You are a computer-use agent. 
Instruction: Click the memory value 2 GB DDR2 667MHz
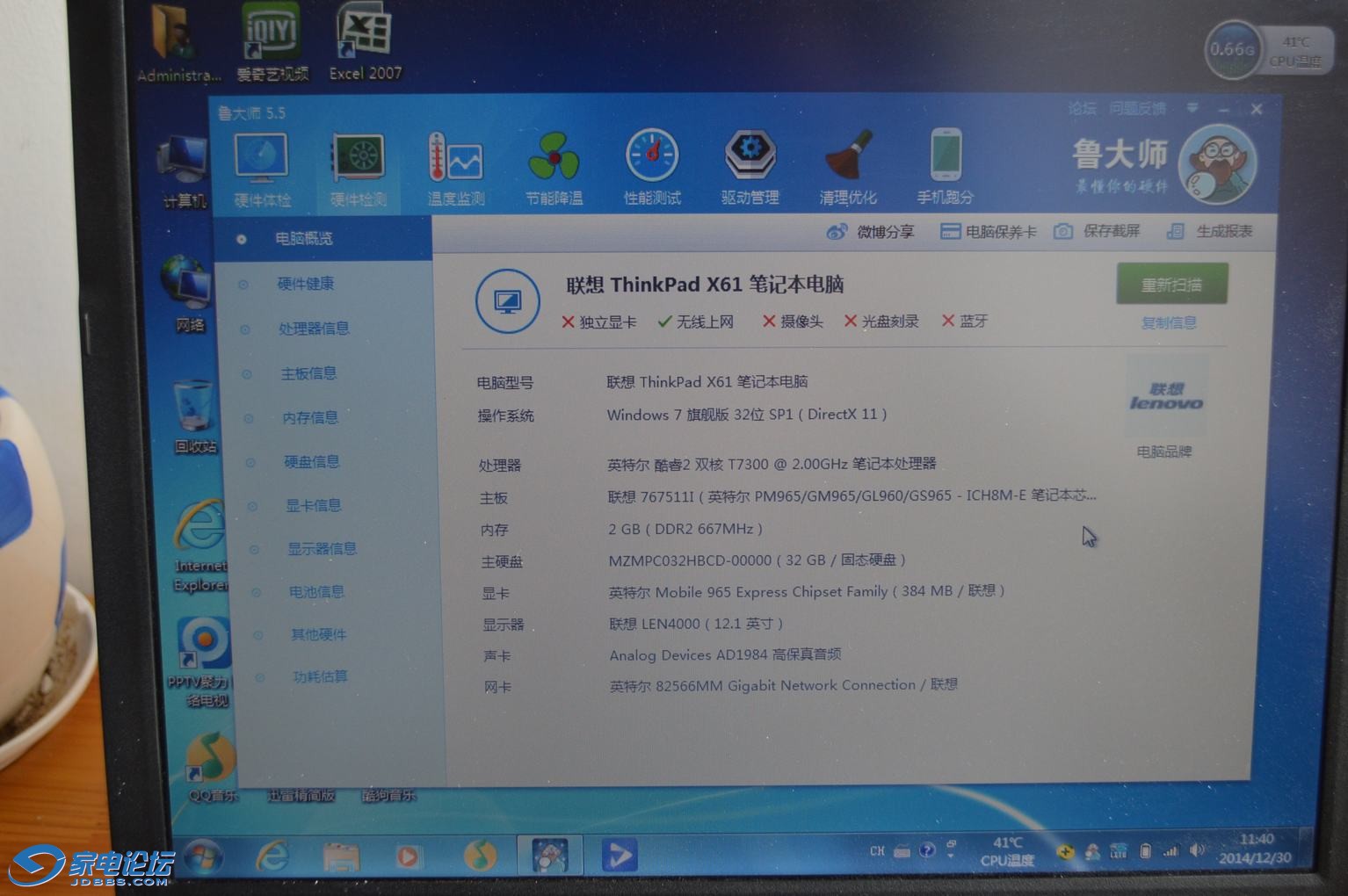pos(685,528)
